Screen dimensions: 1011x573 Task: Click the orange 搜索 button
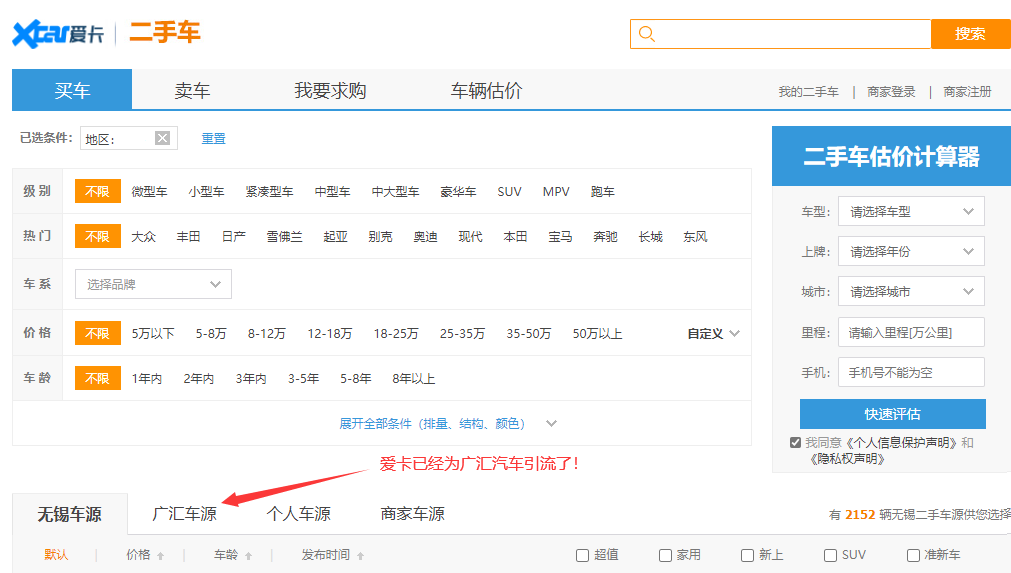970,34
